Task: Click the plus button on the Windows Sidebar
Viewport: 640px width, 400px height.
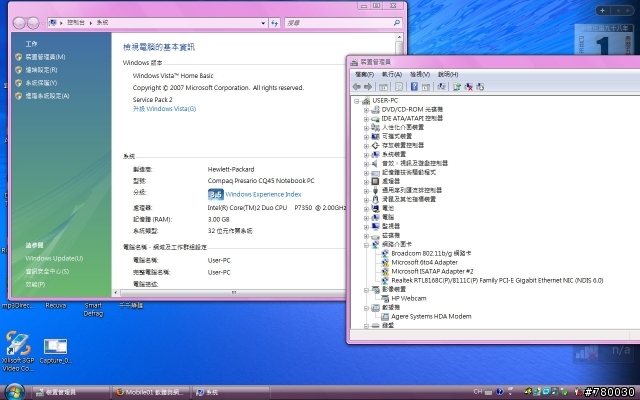Action: point(602,11)
